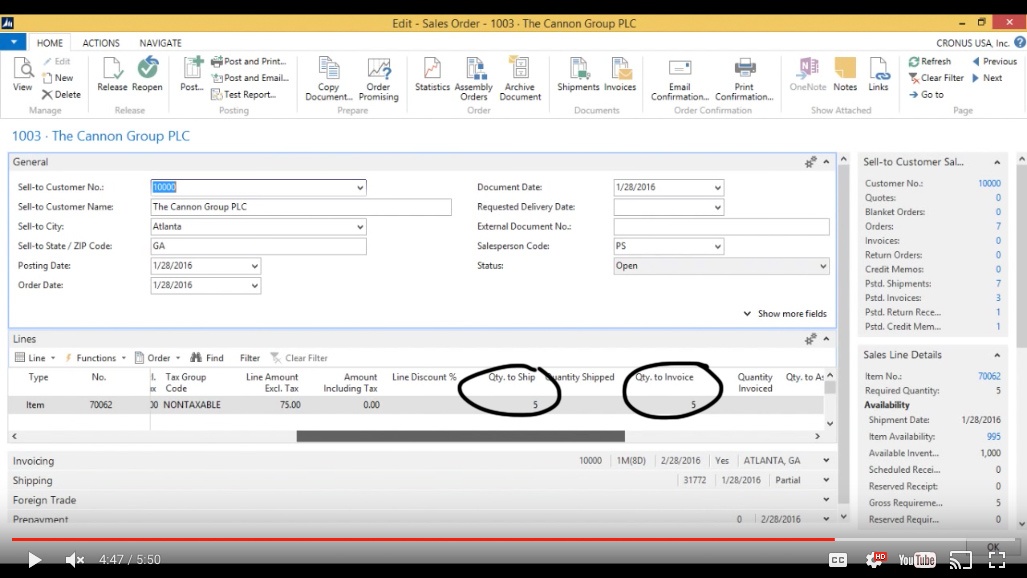Run the Test Report
The height and width of the screenshot is (578, 1027).
(x=244, y=94)
